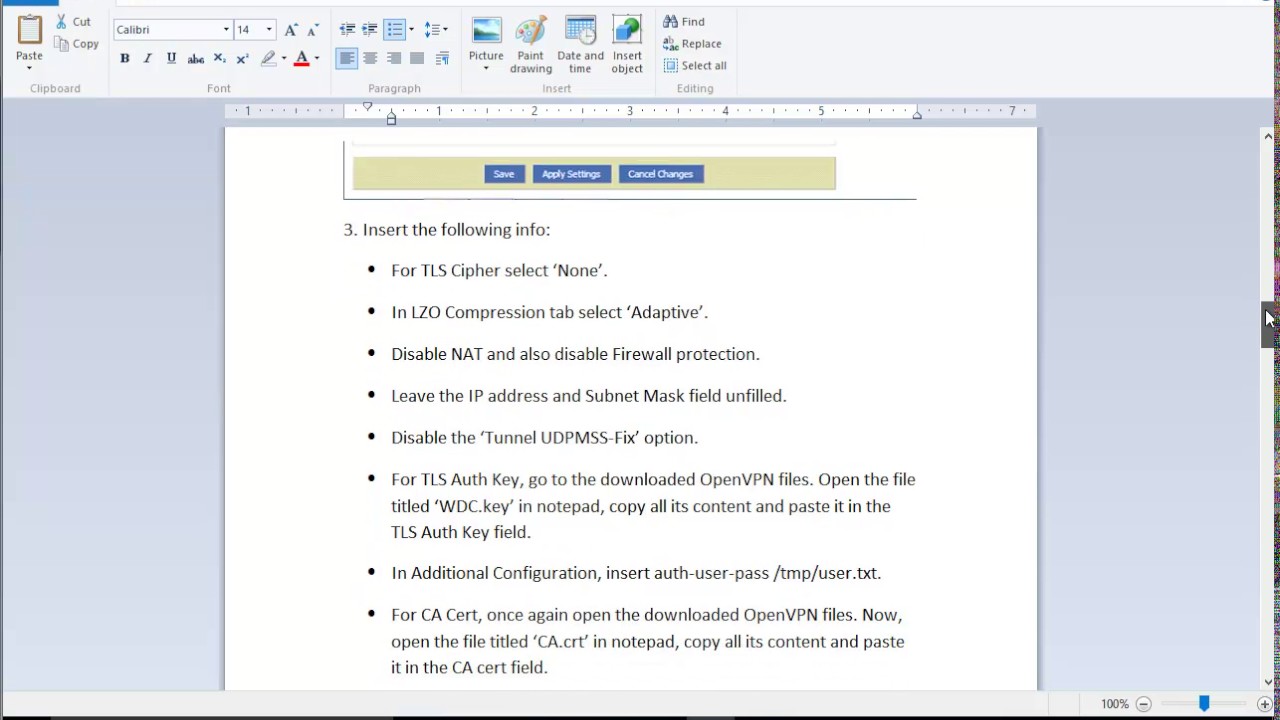Toggle strikethrough formatting
1280x720 pixels.
196,59
